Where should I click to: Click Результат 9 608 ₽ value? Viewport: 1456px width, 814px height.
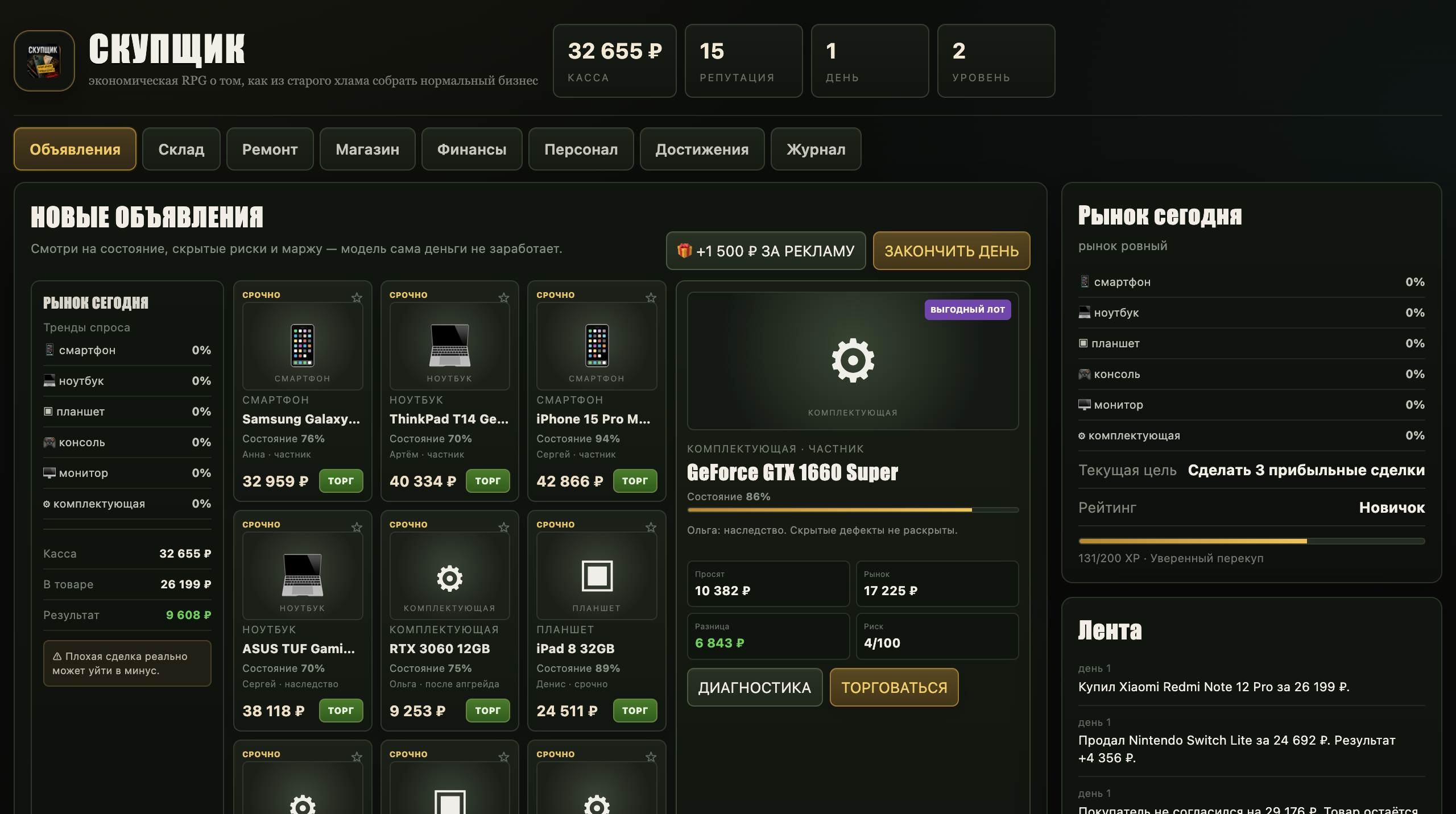click(188, 615)
